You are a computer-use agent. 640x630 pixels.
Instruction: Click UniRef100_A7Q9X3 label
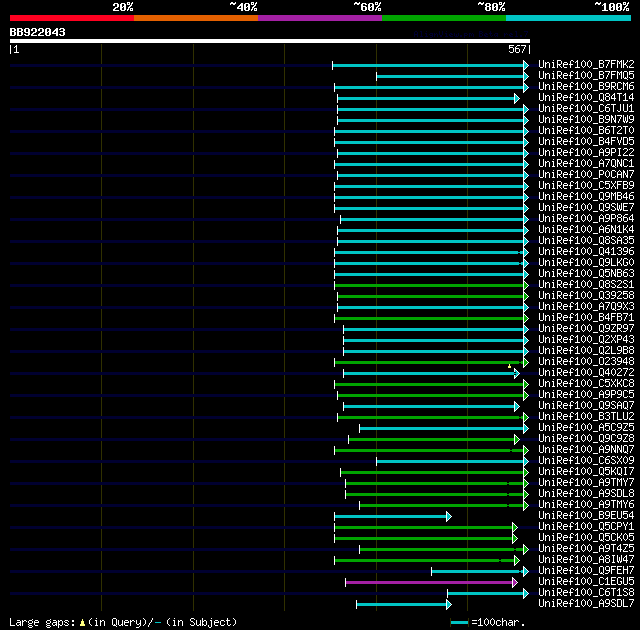click(586, 307)
